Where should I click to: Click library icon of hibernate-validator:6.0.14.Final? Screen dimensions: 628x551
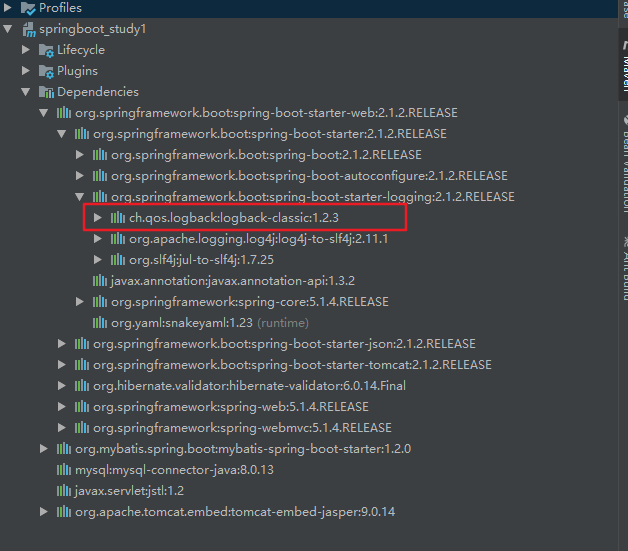click(x=82, y=386)
